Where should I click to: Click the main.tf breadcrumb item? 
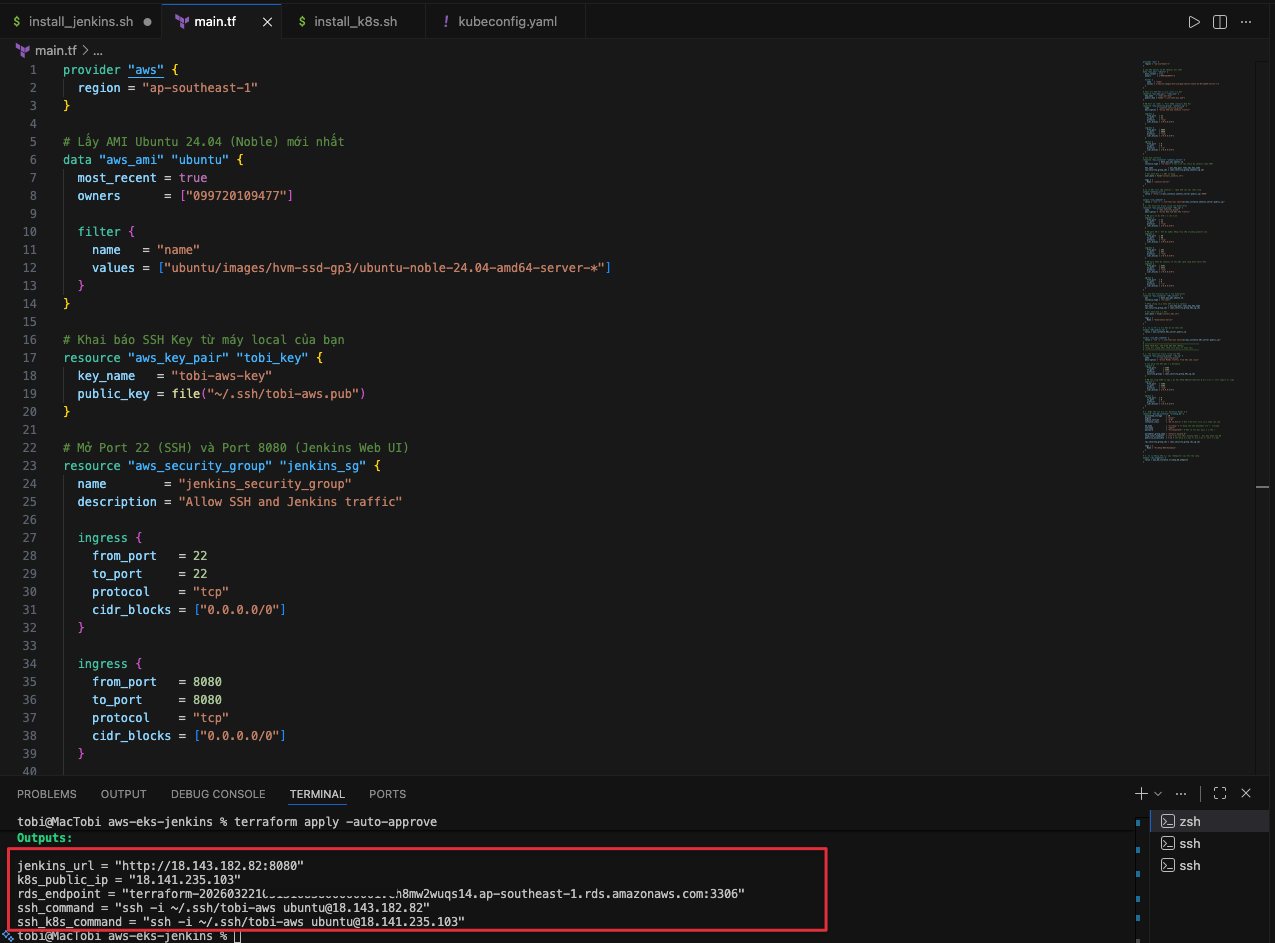coord(55,50)
